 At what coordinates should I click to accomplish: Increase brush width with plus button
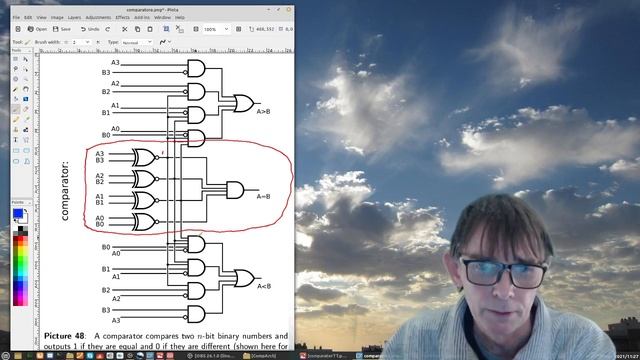[x=98, y=42]
